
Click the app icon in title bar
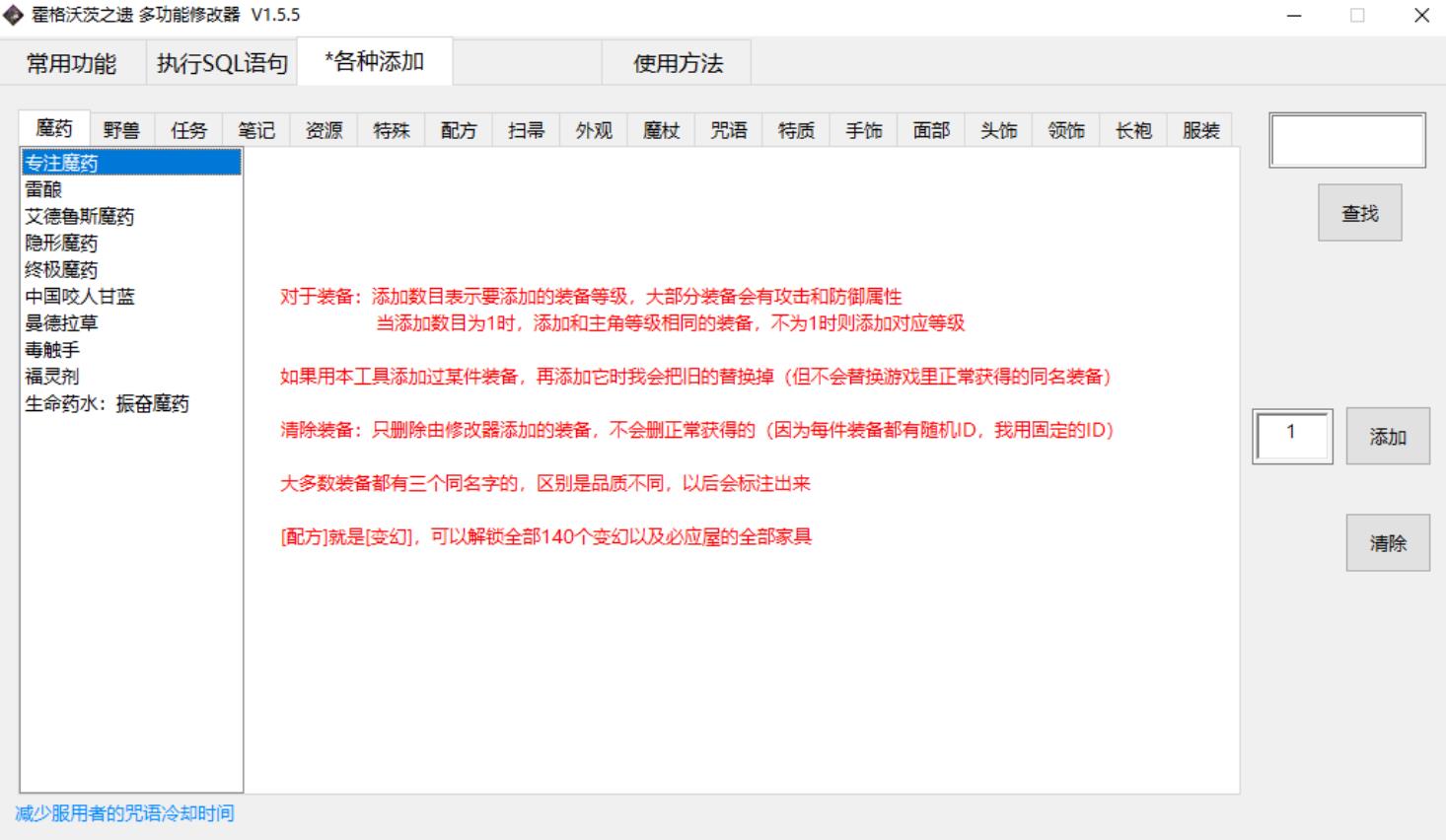[x=14, y=16]
